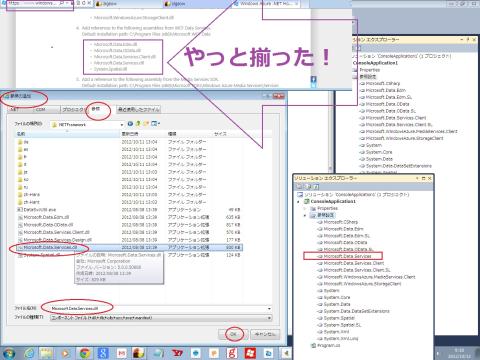
Task: Expand the Properties node in Solution Explorer
Action: click(305, 208)
